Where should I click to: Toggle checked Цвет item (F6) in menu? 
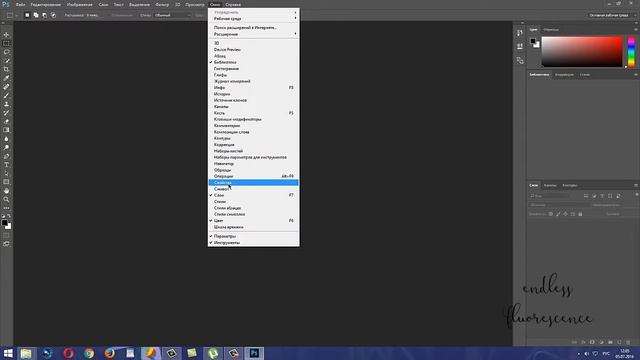click(253, 220)
